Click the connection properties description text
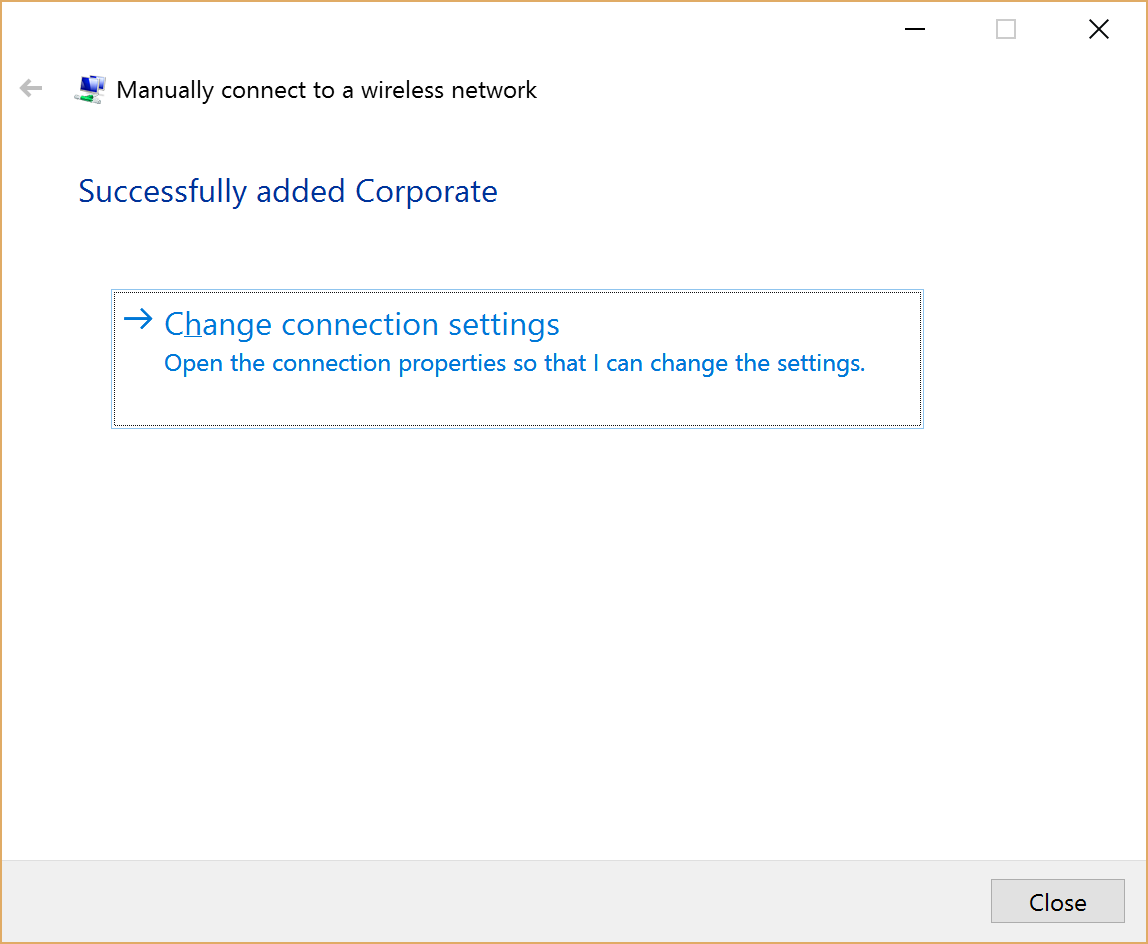The width and height of the screenshot is (1148, 944). pyautogui.click(x=514, y=363)
